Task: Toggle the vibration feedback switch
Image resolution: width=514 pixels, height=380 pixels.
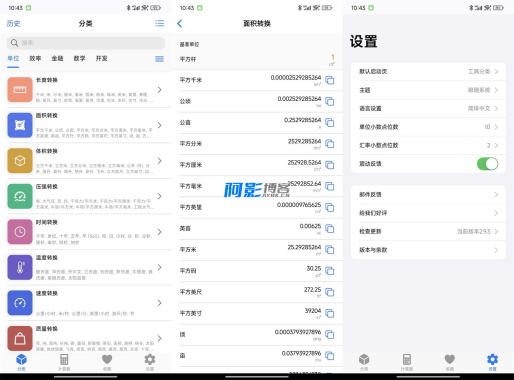Action: pos(487,164)
